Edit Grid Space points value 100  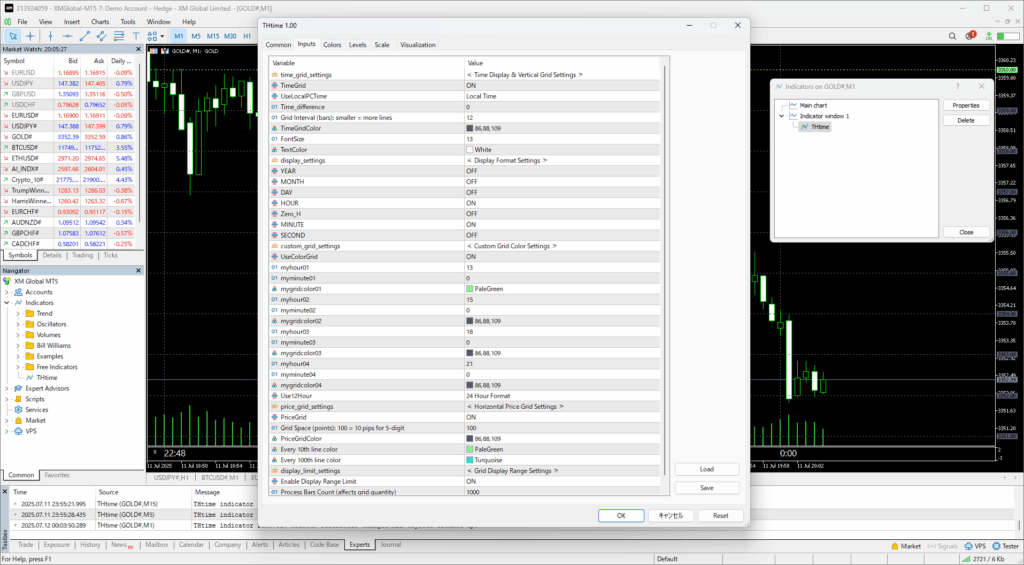(x=562, y=428)
